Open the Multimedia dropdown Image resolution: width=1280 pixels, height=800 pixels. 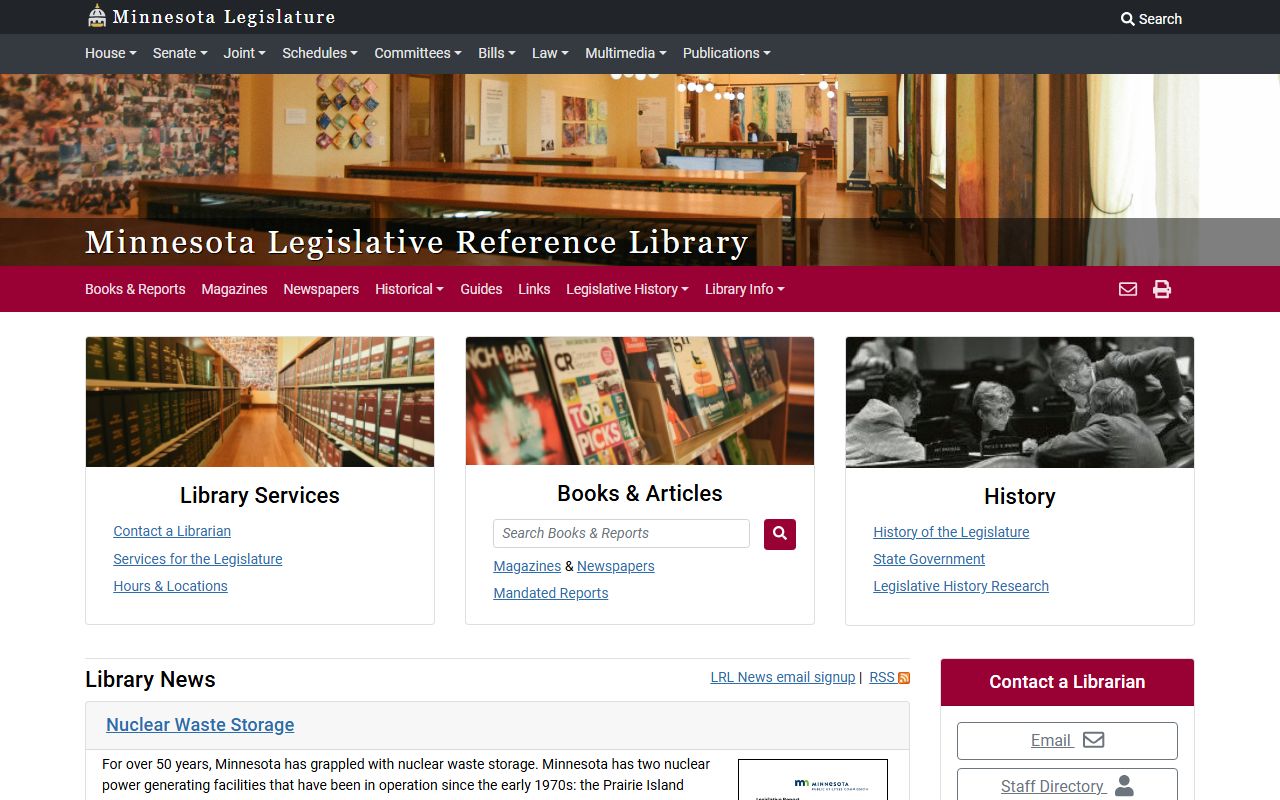(626, 53)
